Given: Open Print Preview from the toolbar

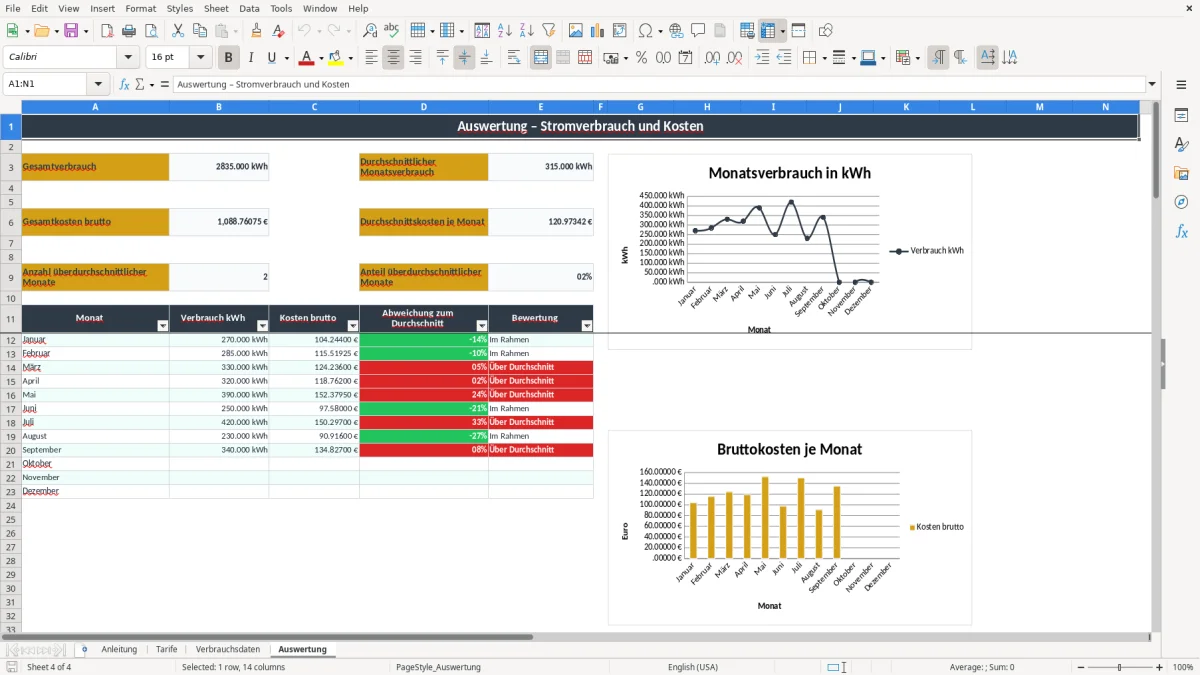Looking at the screenshot, I should [x=150, y=31].
